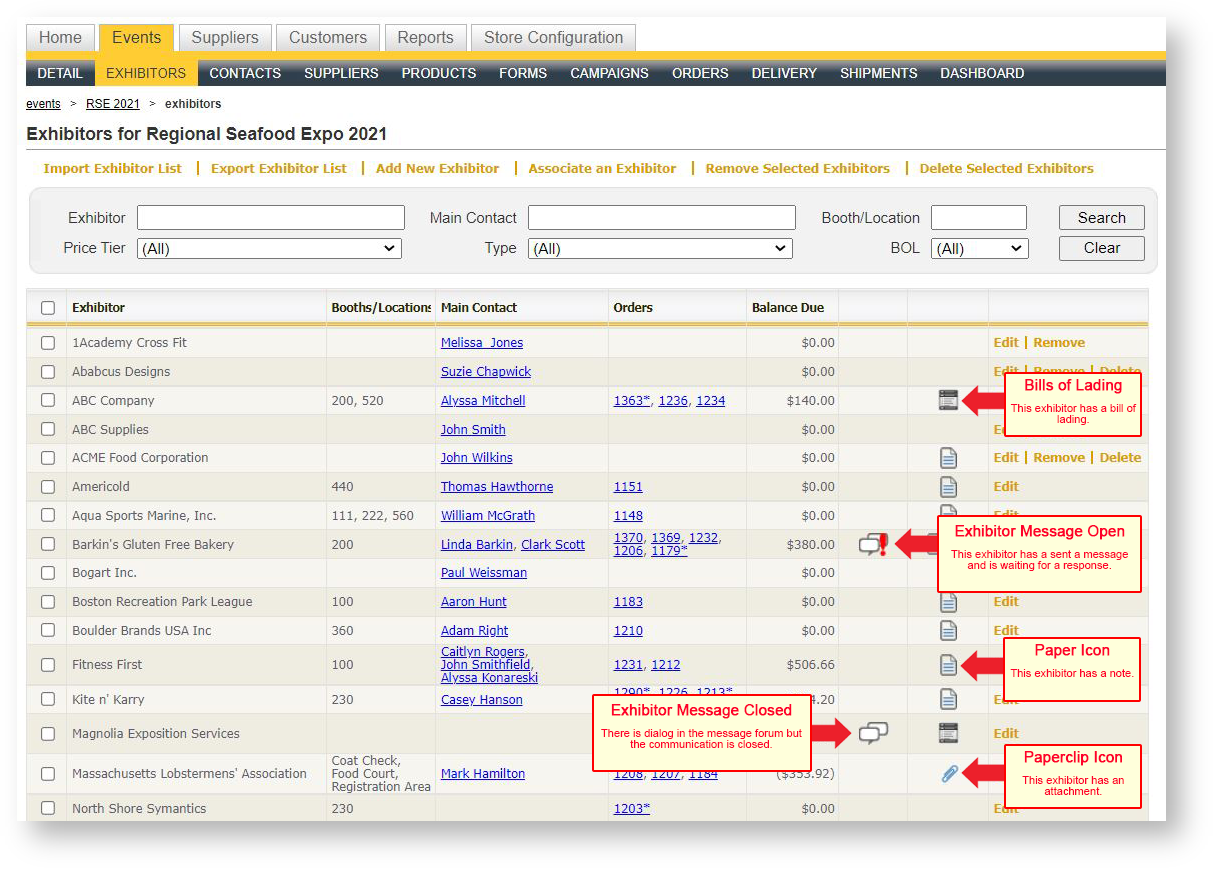Open ABC Company bill of lading icon
The height and width of the screenshot is (869, 1214).
tap(948, 401)
